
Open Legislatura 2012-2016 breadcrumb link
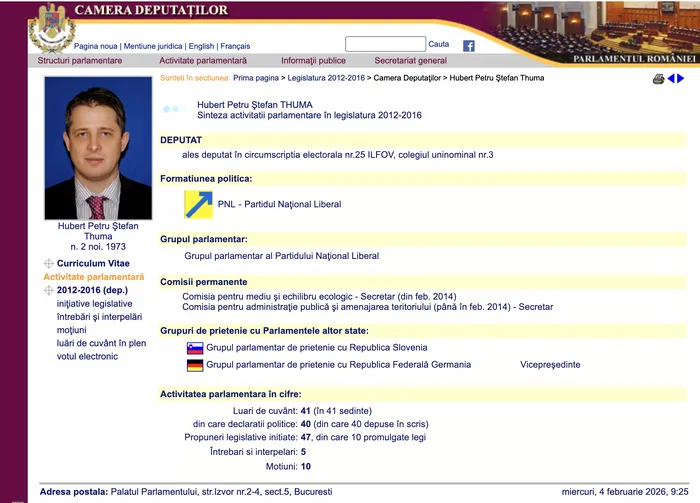[326, 77]
